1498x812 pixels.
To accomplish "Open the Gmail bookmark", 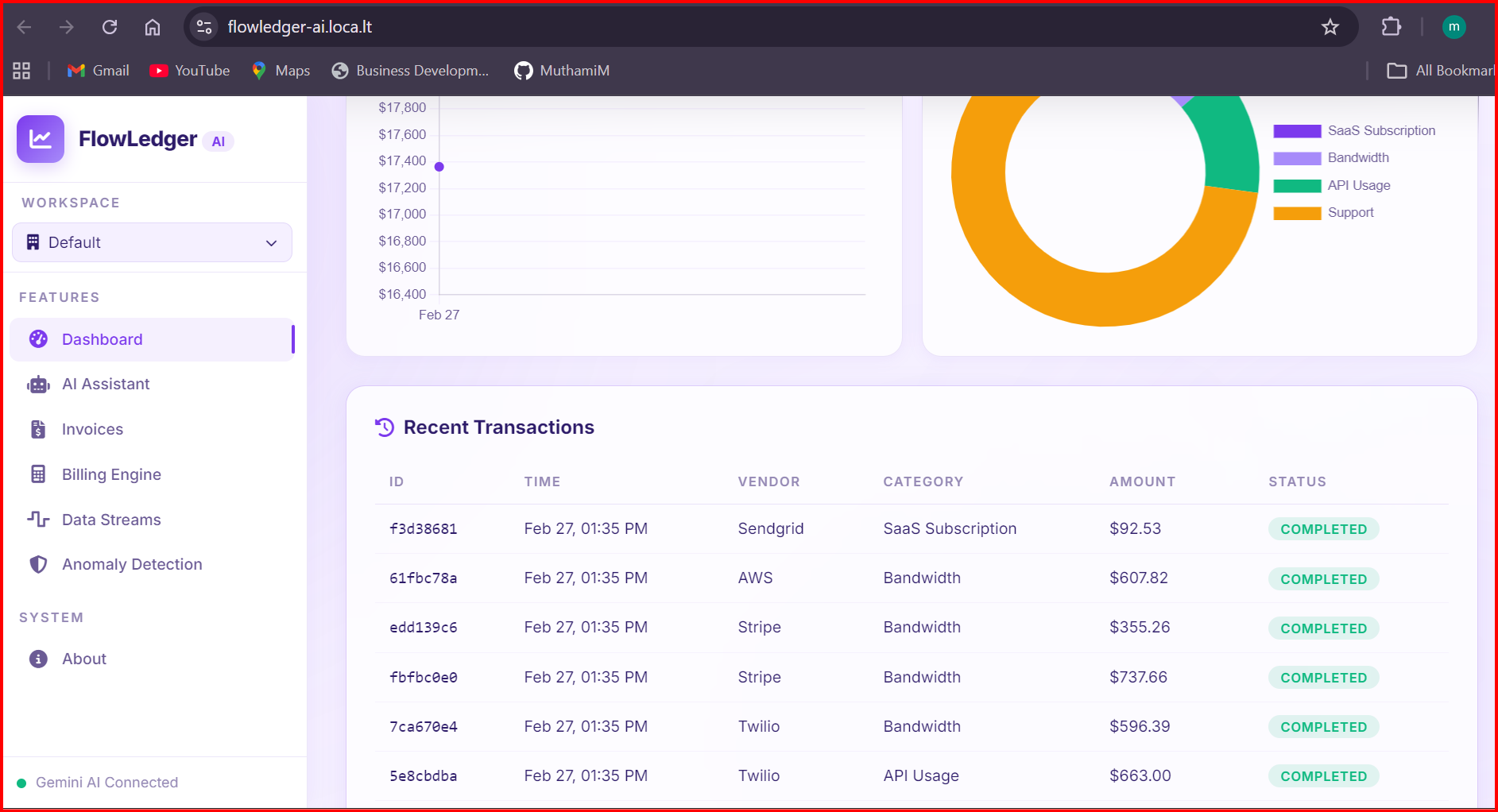I will click(99, 71).
